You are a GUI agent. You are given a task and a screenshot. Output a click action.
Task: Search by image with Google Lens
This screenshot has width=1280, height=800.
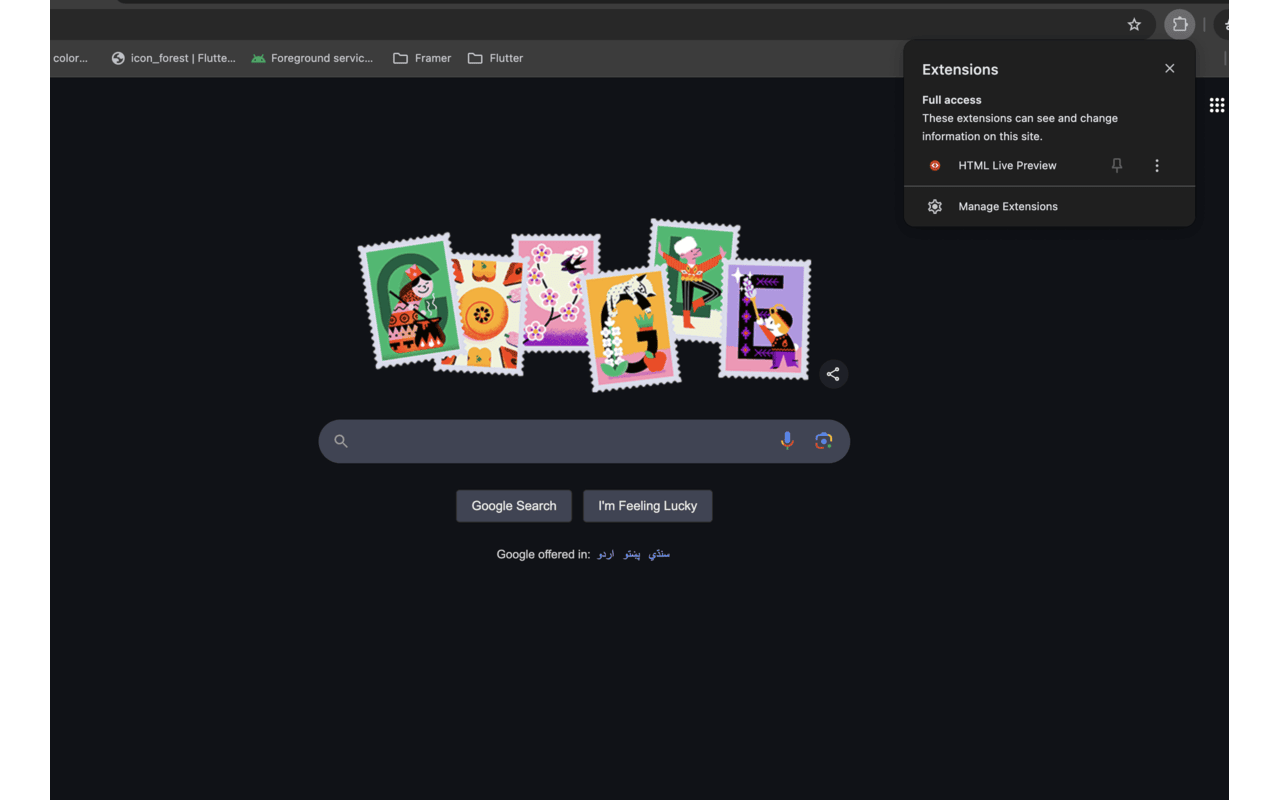click(823, 441)
